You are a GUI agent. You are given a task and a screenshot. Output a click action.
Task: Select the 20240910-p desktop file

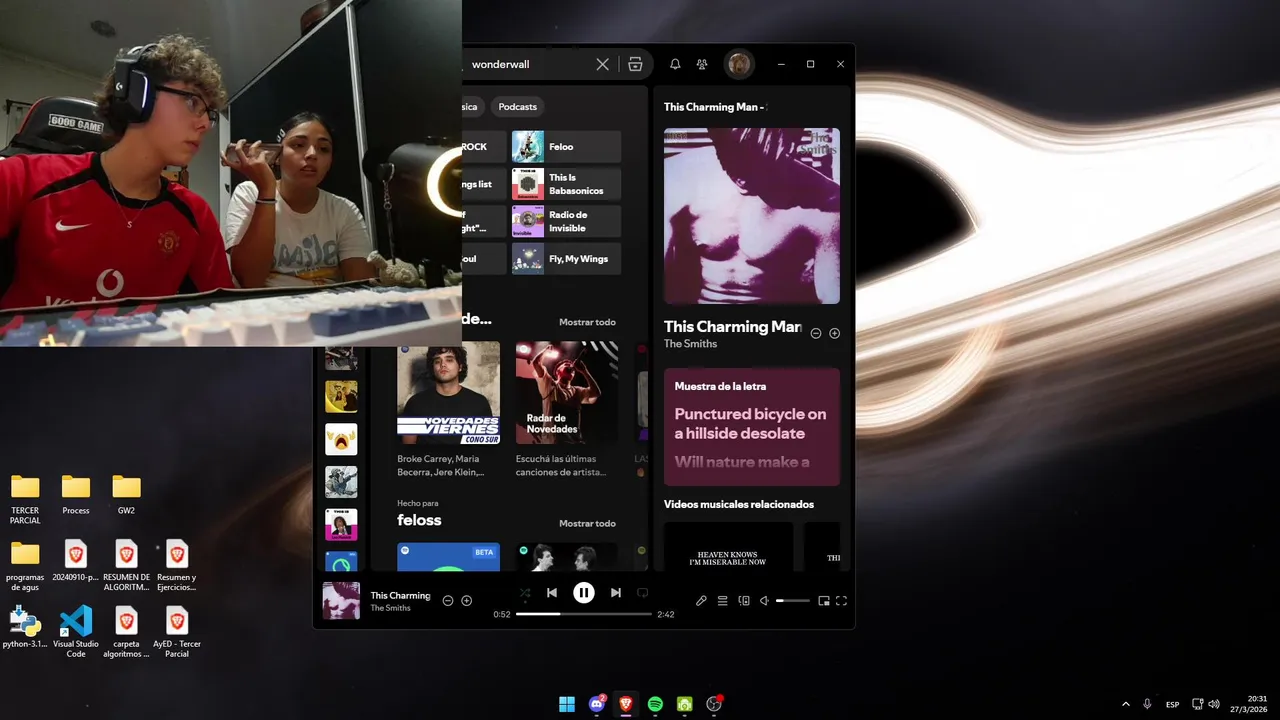point(76,562)
